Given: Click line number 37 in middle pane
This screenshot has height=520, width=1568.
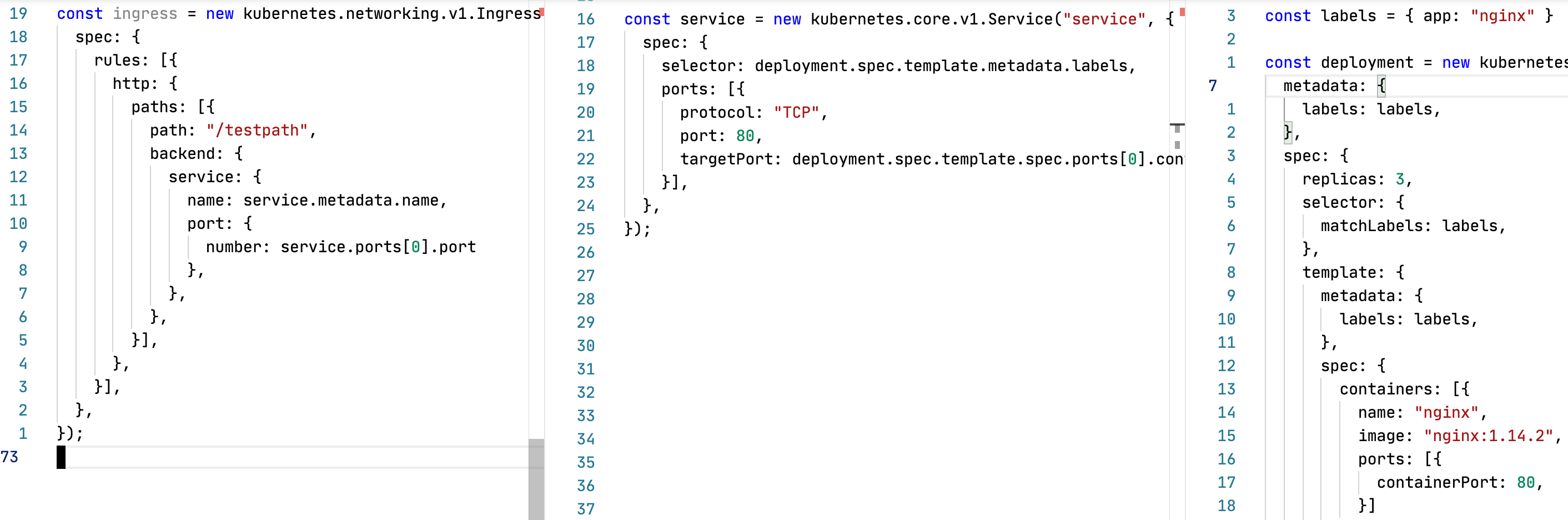Looking at the screenshot, I should 586,509.
